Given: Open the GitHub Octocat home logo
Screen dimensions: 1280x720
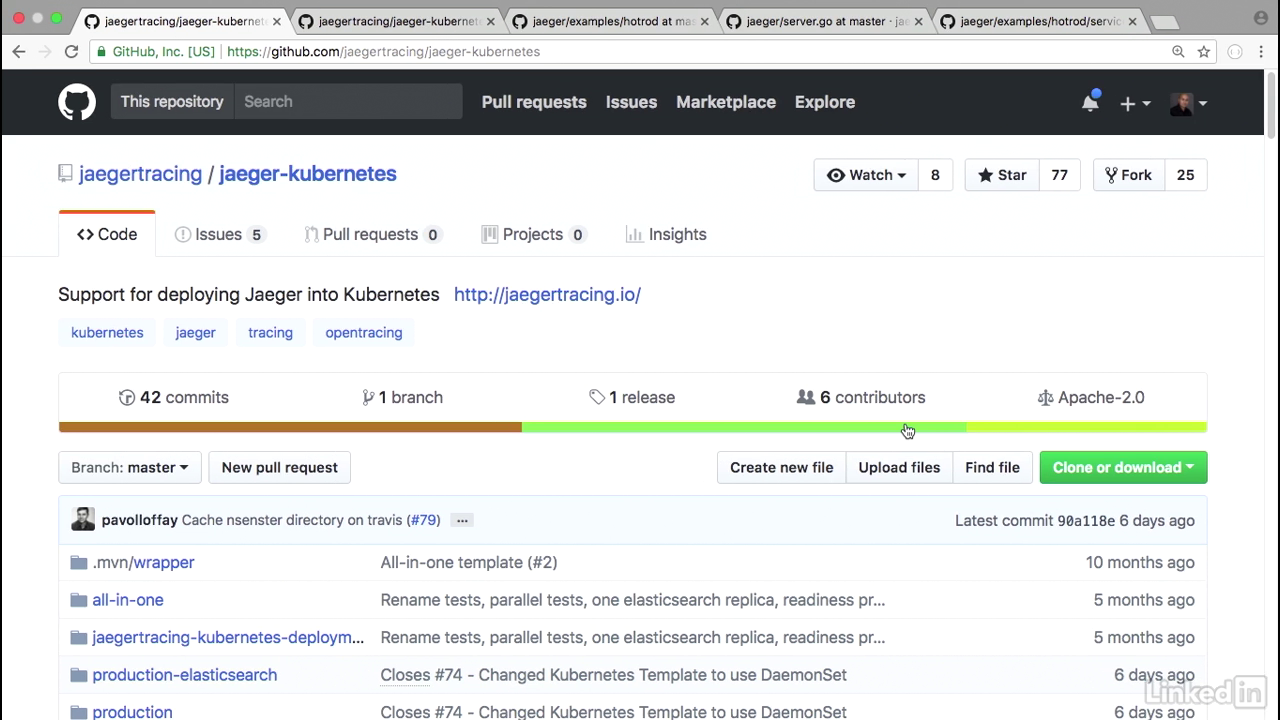Looking at the screenshot, I should (x=77, y=102).
